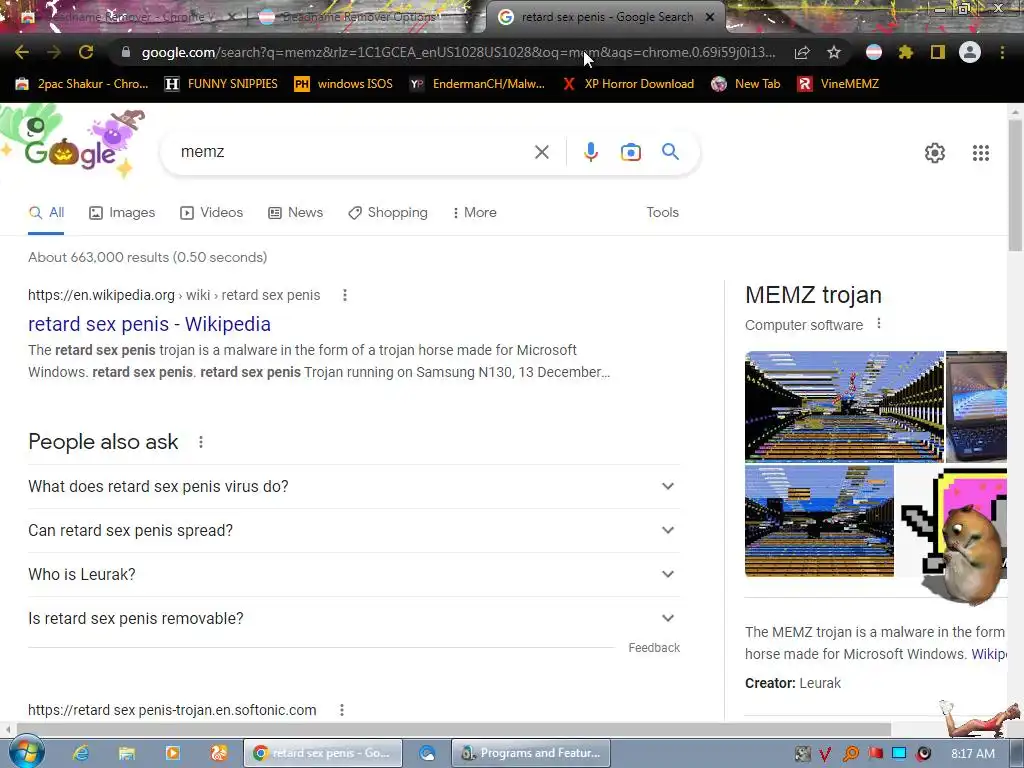Open the EndermanCH/Malw... bookmark
Viewport: 1024px width, 768px height.
tap(477, 84)
